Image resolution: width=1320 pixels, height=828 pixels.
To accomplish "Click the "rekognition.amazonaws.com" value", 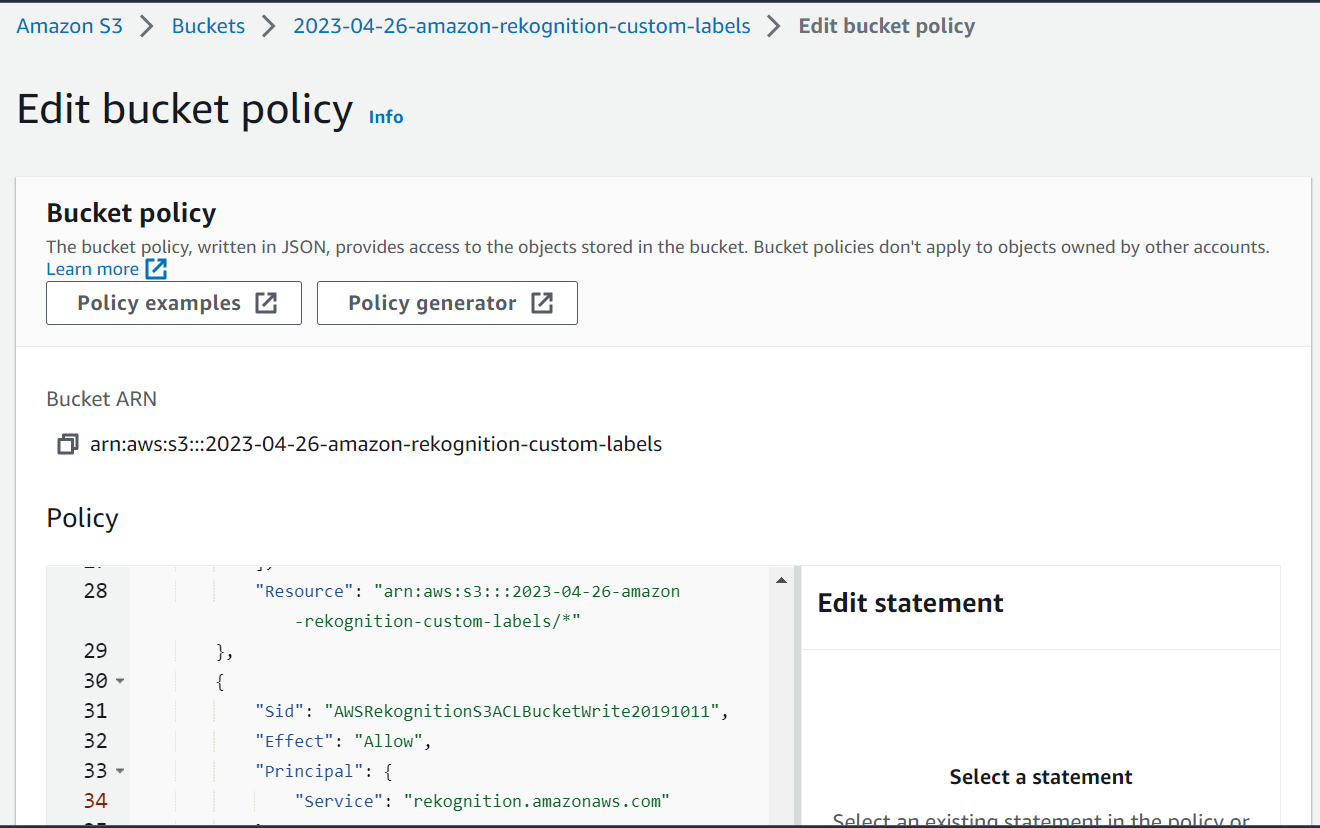I will click(536, 801).
